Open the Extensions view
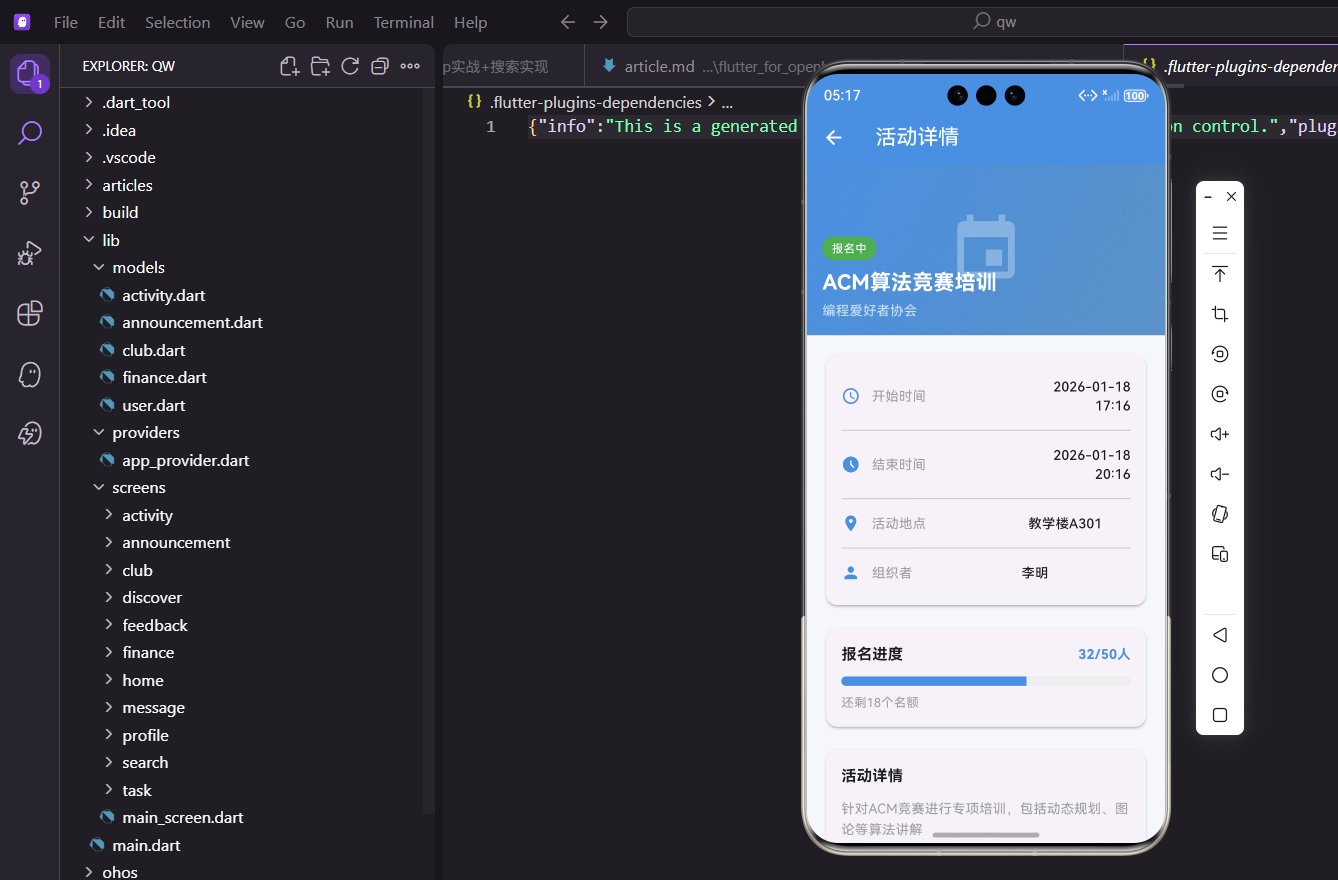1338x880 pixels. tap(29, 313)
